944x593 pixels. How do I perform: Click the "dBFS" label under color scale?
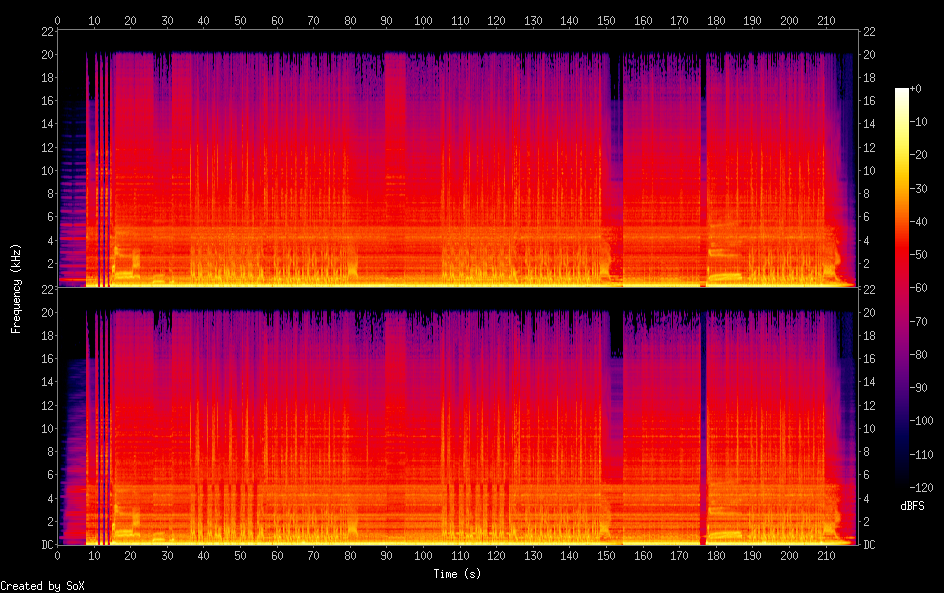(x=912, y=506)
